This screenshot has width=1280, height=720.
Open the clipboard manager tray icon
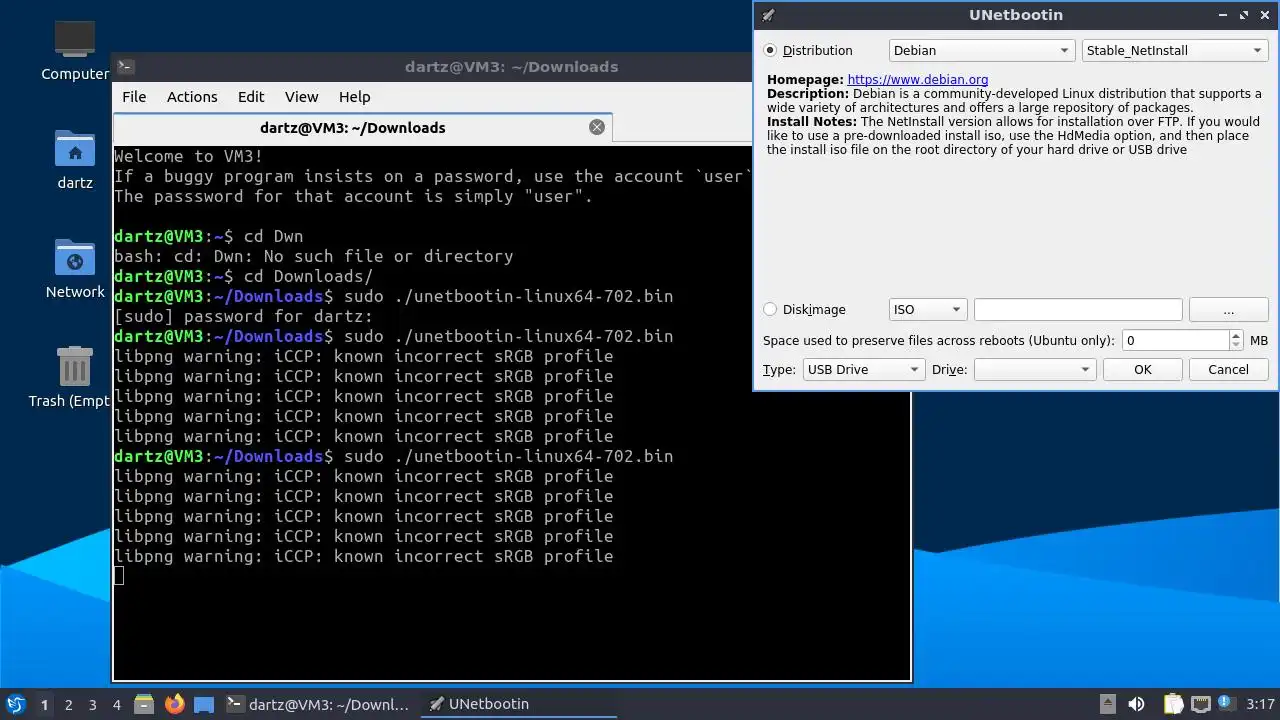(x=1173, y=704)
